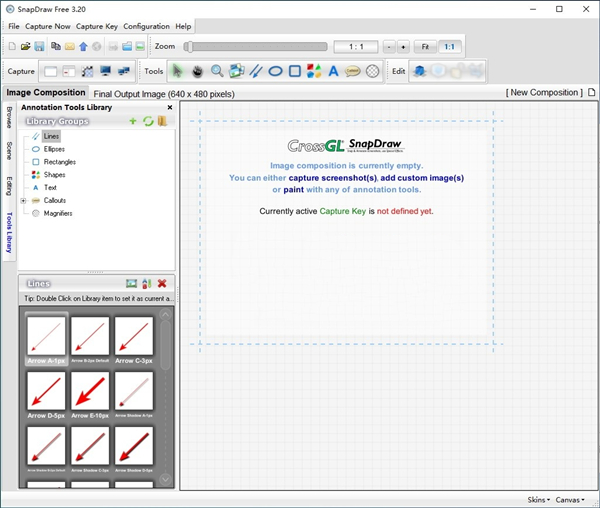
Task: Click the save floppy disk icon
Action: [x=39, y=46]
